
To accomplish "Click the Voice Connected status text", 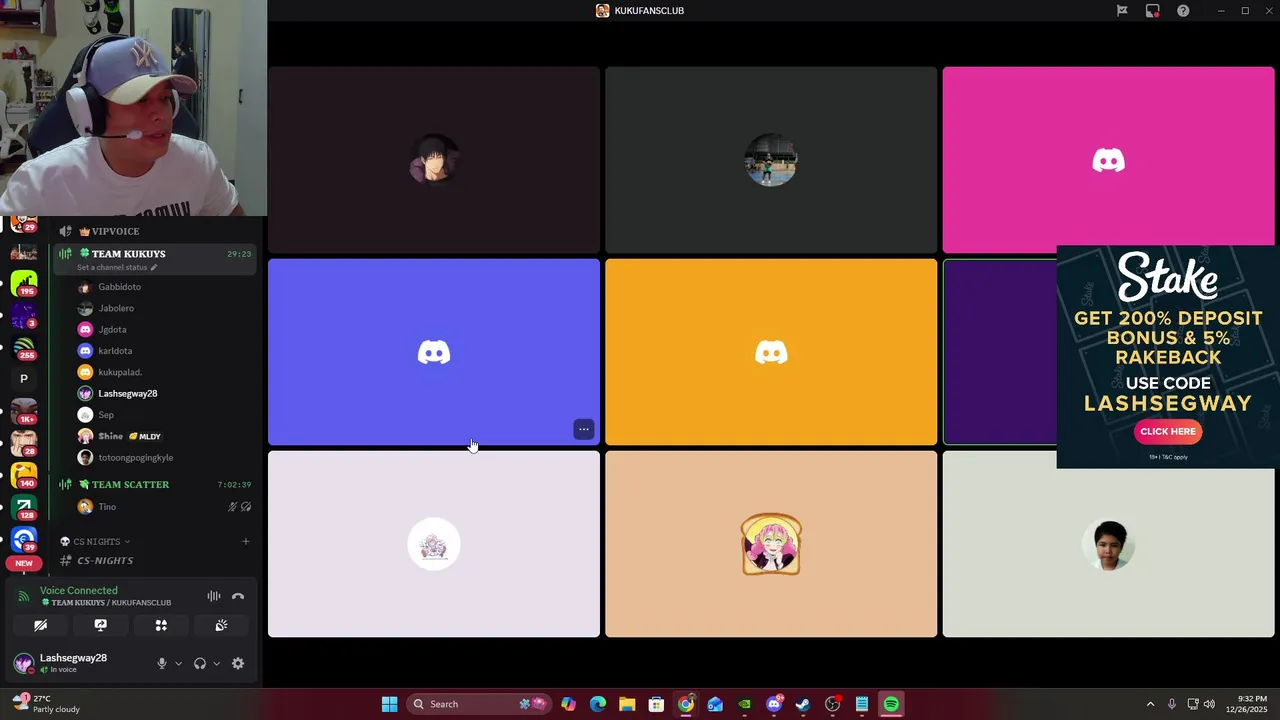I will (78, 590).
